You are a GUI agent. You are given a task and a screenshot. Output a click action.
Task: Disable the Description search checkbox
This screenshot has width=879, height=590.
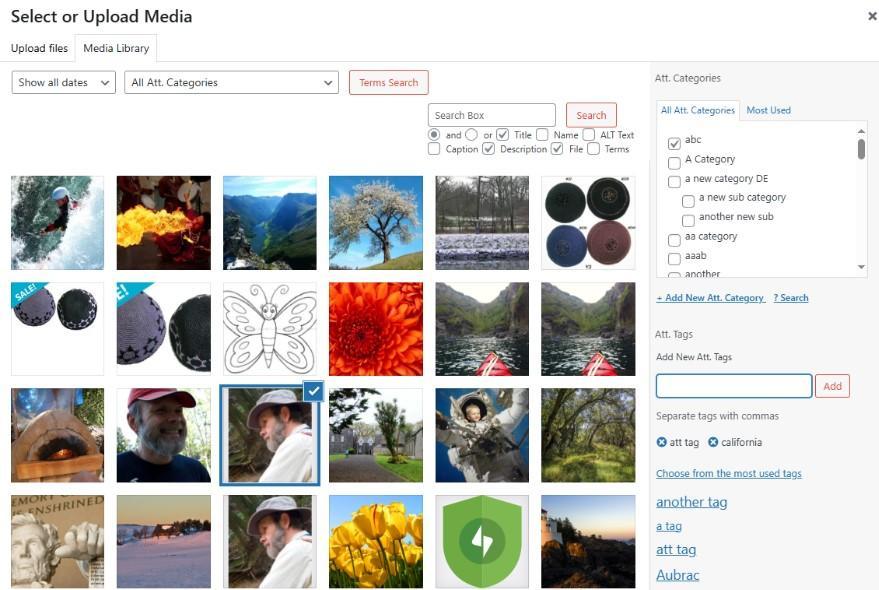(488, 149)
